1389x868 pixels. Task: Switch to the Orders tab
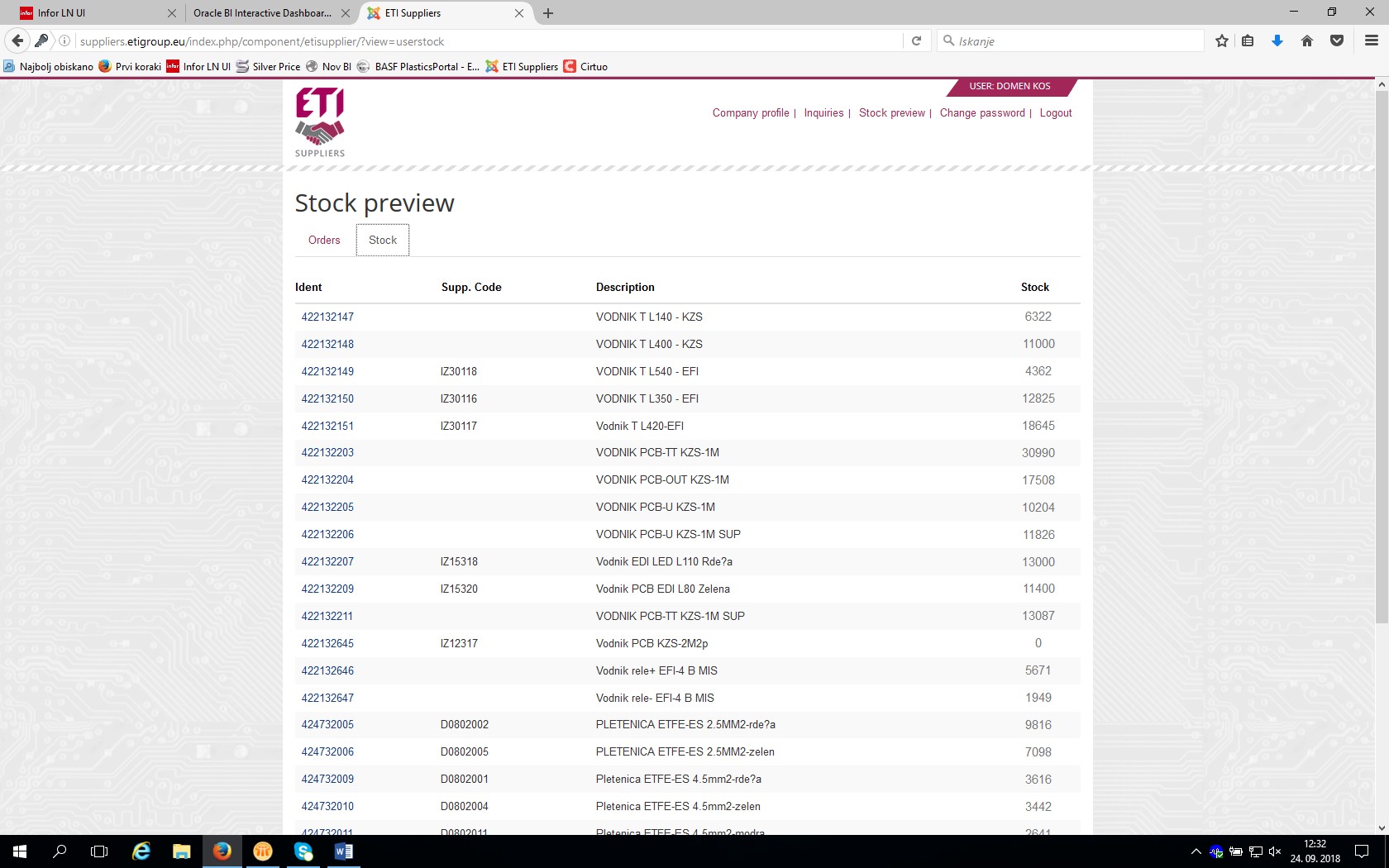pyautogui.click(x=324, y=240)
